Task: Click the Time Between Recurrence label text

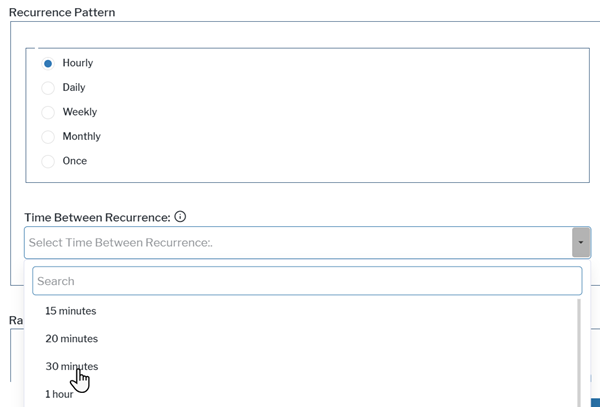Action: click(96, 217)
